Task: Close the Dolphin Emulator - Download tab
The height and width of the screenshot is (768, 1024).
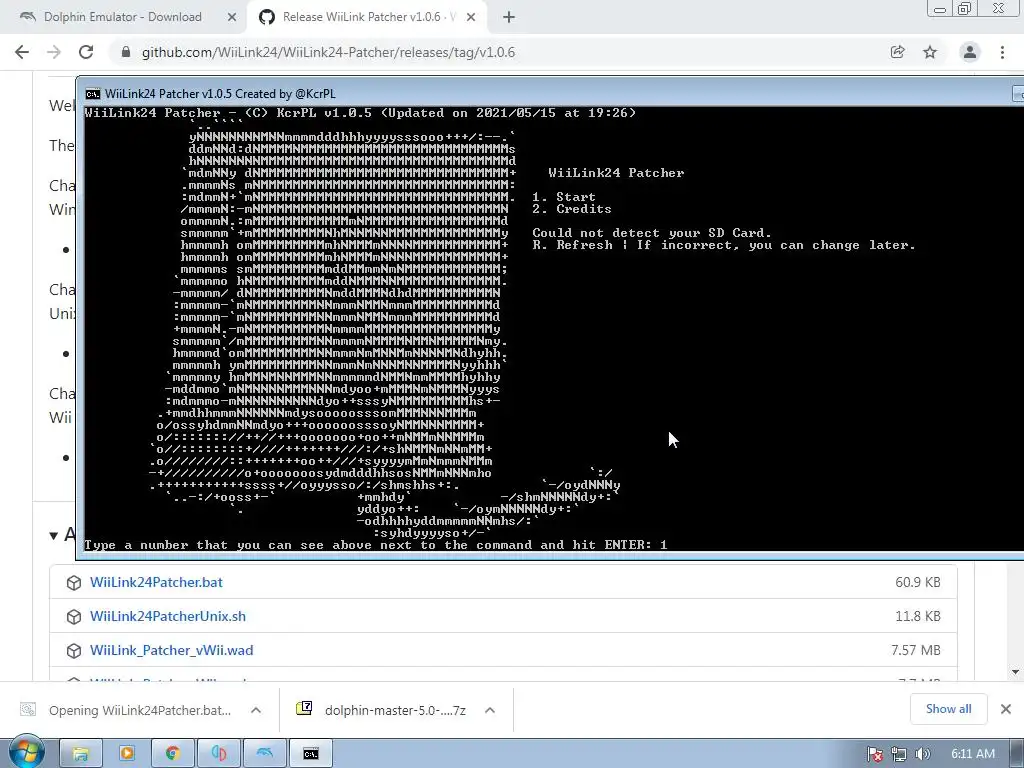Action: (232, 18)
